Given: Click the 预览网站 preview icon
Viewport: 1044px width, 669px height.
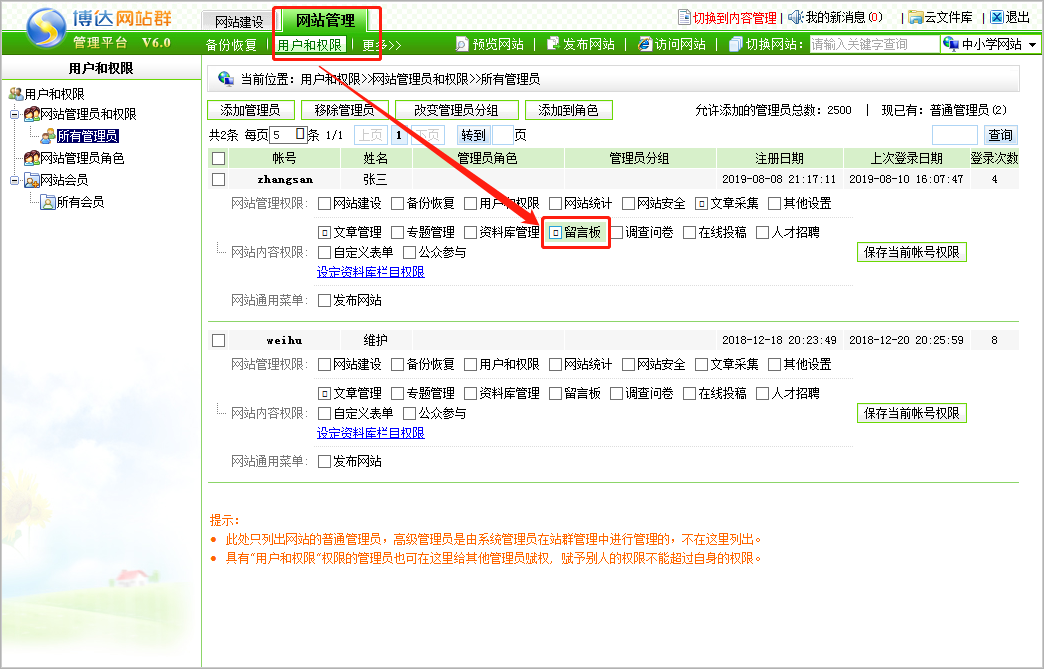Looking at the screenshot, I should (462, 44).
